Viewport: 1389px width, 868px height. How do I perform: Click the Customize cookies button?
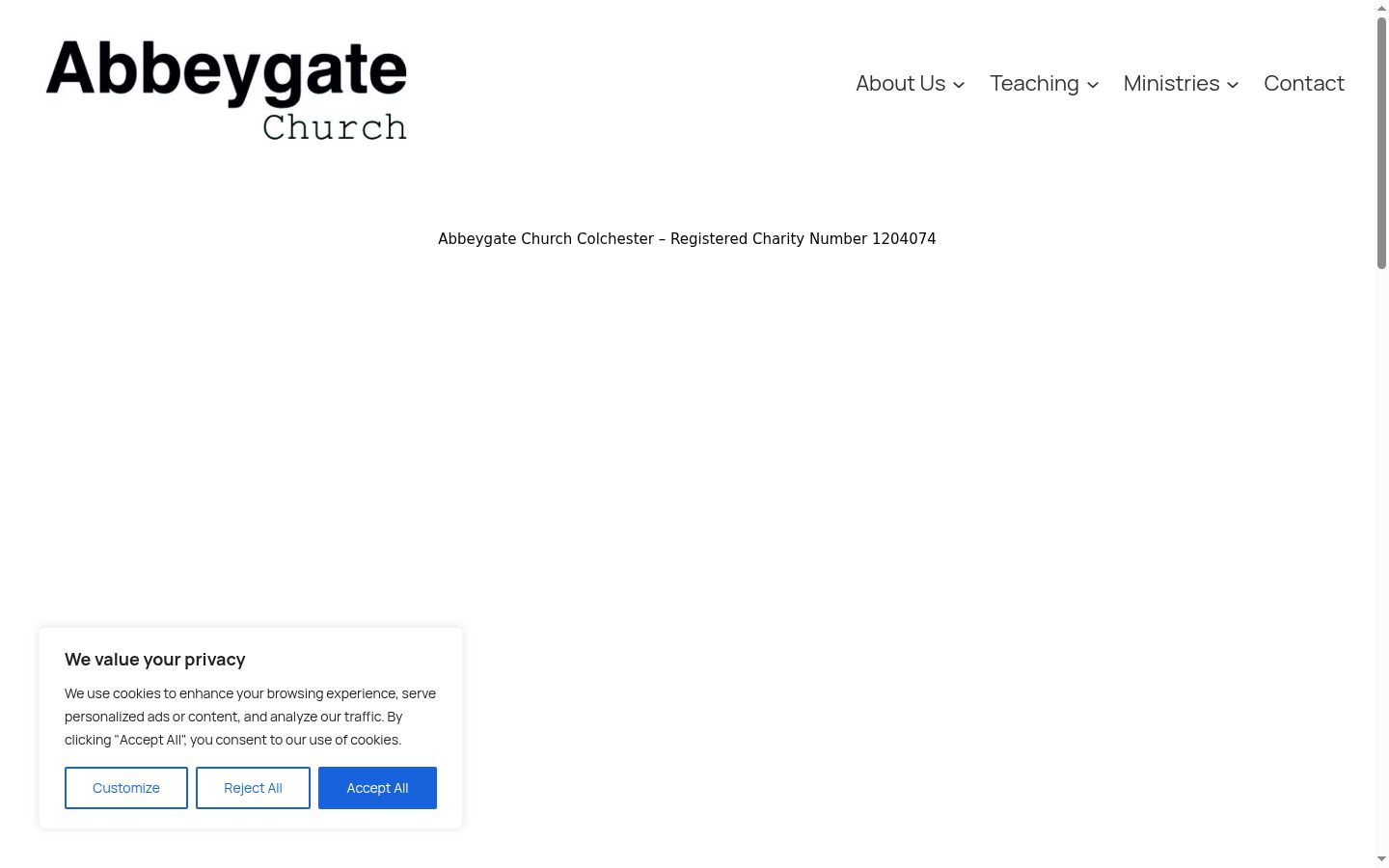(x=126, y=788)
